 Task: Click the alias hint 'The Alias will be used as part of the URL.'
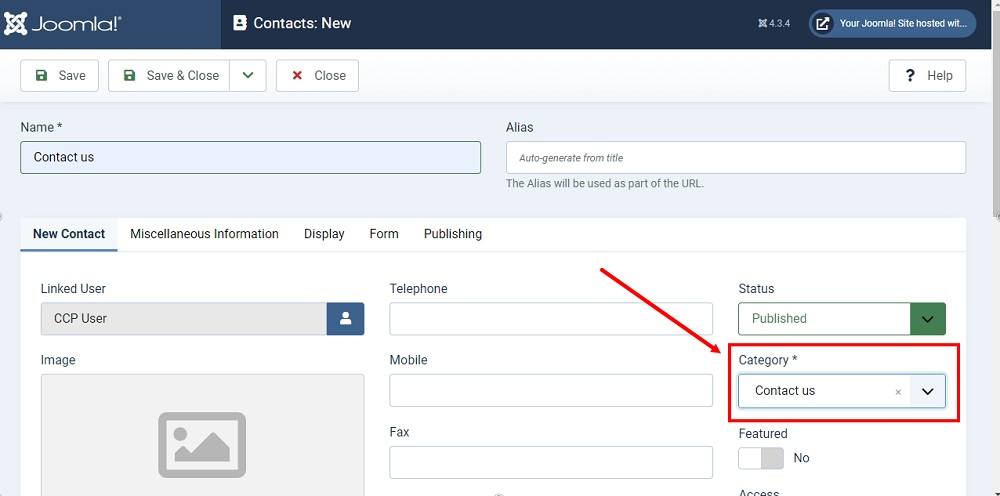605,184
